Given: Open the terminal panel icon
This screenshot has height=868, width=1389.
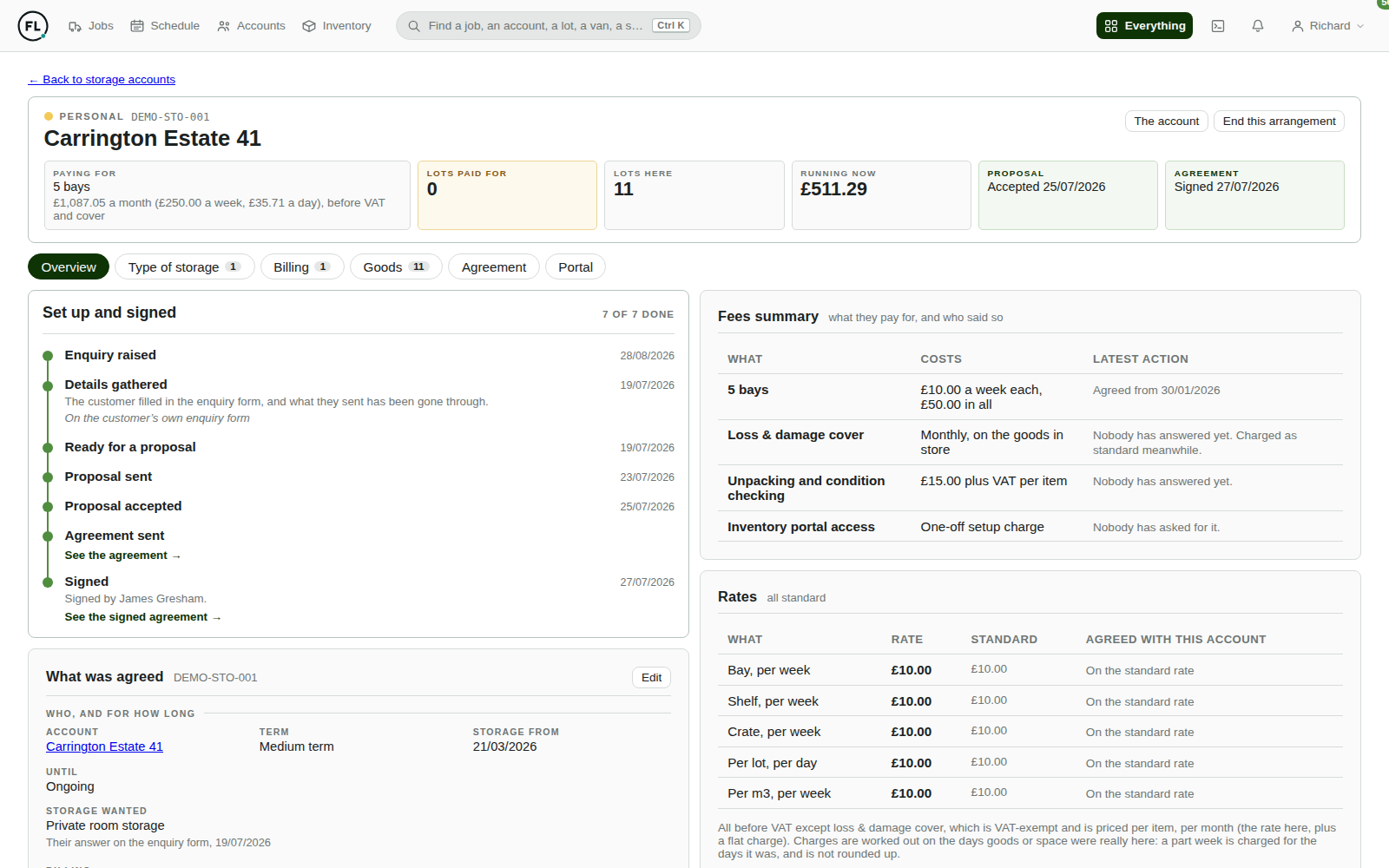Looking at the screenshot, I should click(1218, 26).
